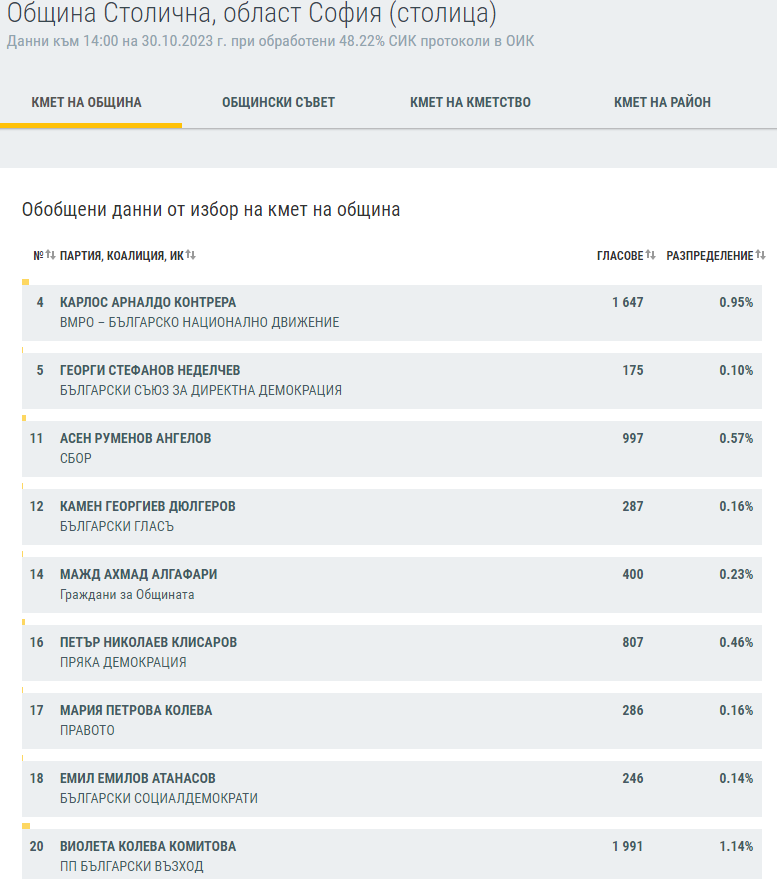Screen dimensions: 777x879
Task: Select row of ГЕОРГИ СТЕФАНОВ НЕДЕЛЧЕВ
Action: (x=150, y=370)
